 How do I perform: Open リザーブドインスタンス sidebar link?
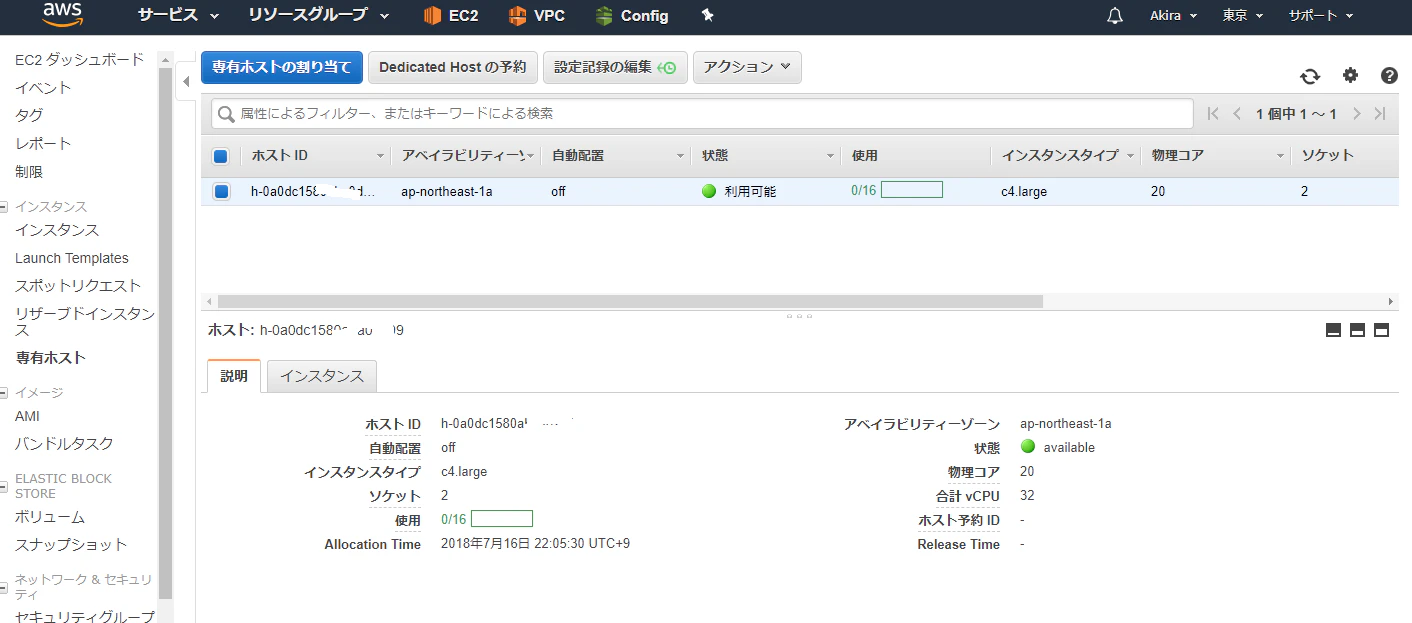(x=85, y=322)
